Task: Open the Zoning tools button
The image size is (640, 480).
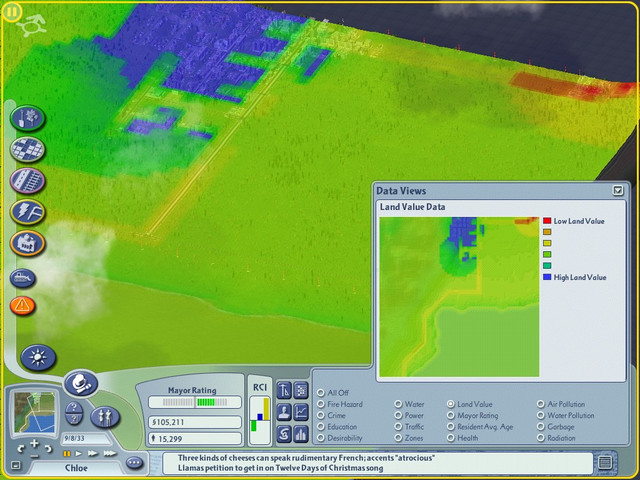Action: [28, 149]
